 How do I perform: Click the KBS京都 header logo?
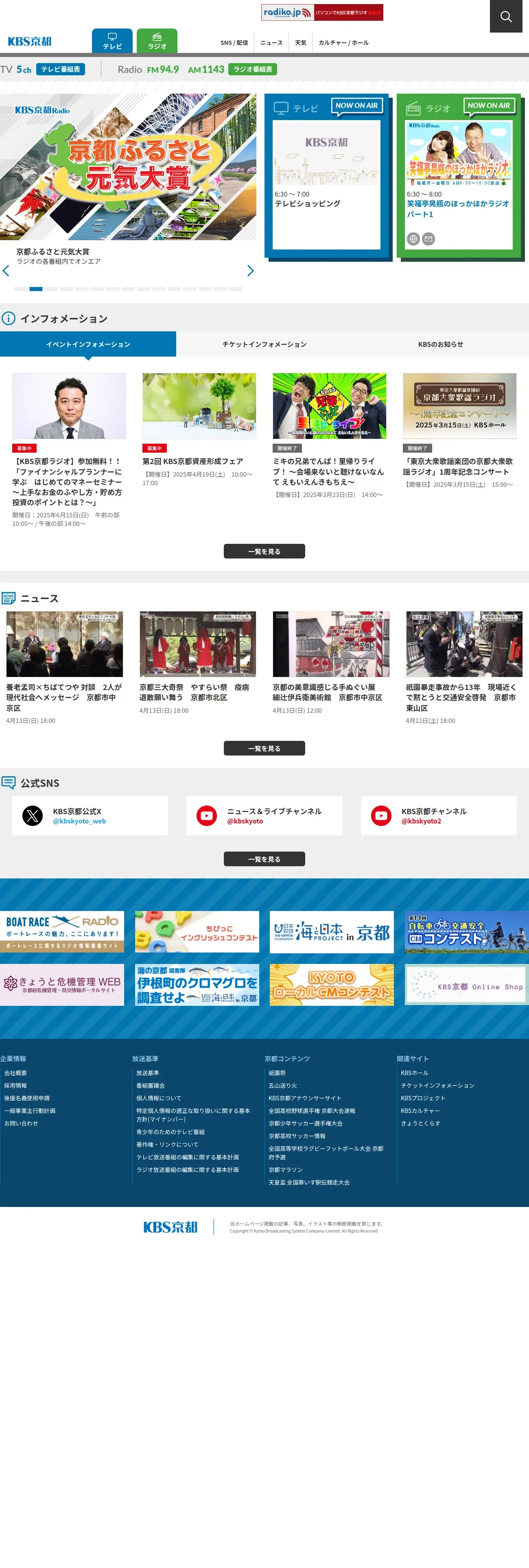click(30, 42)
